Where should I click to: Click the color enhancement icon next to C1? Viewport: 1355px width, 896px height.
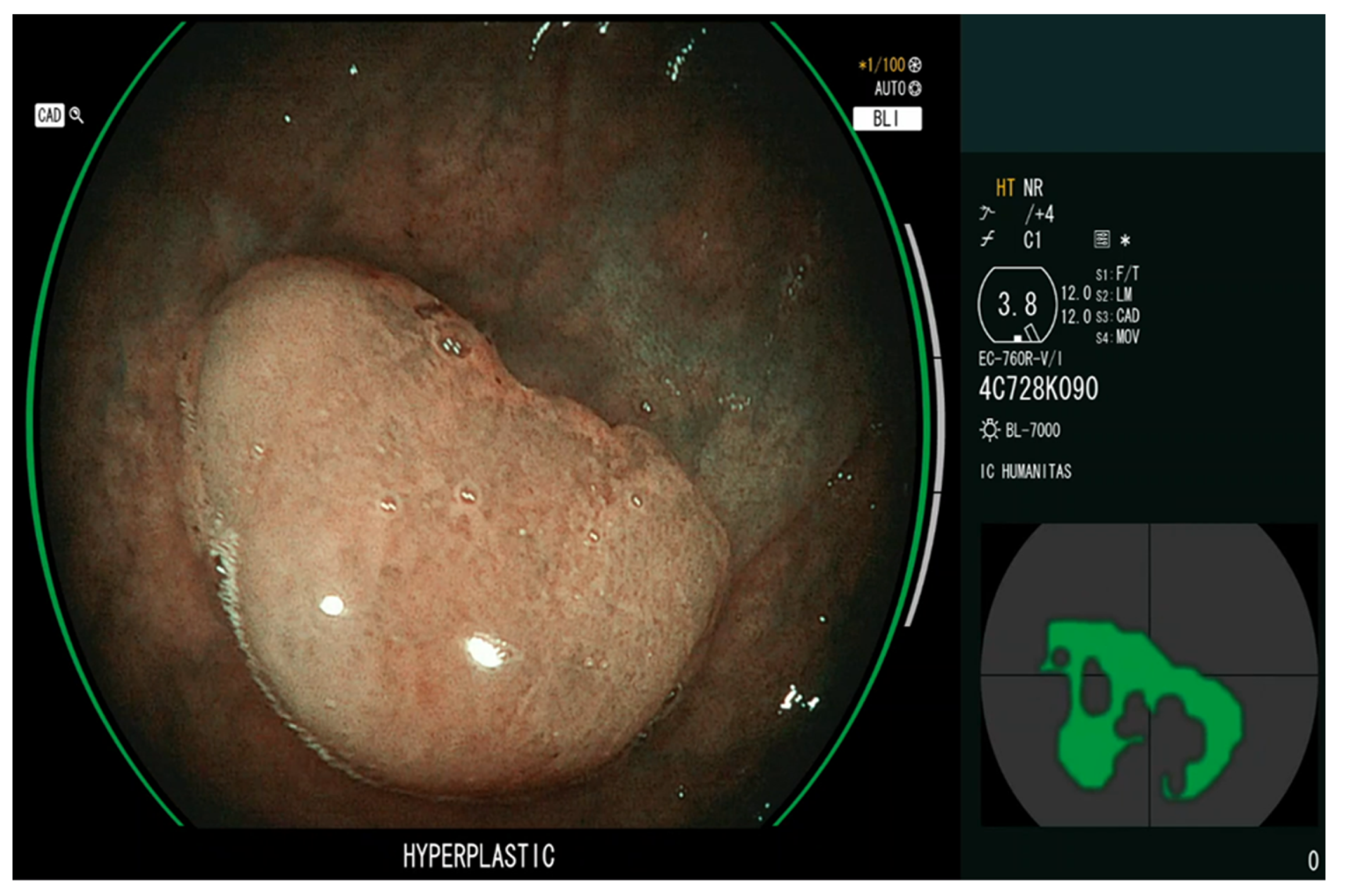point(987,239)
